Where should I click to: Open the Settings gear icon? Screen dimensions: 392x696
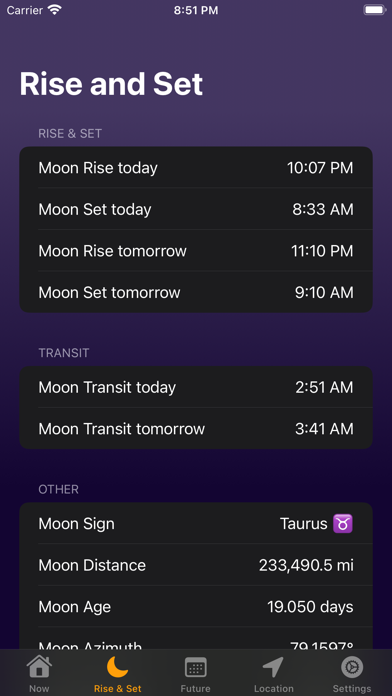352,667
